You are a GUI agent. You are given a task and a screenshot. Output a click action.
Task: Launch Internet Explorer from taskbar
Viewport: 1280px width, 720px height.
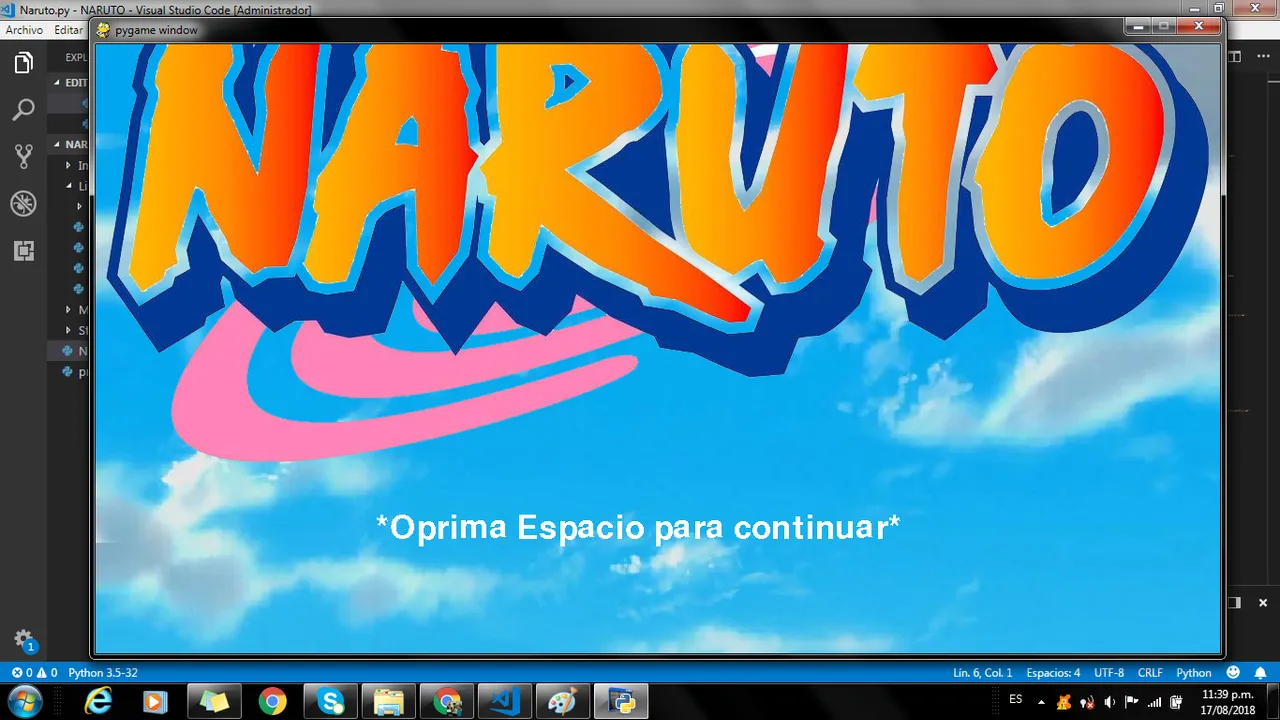click(98, 702)
